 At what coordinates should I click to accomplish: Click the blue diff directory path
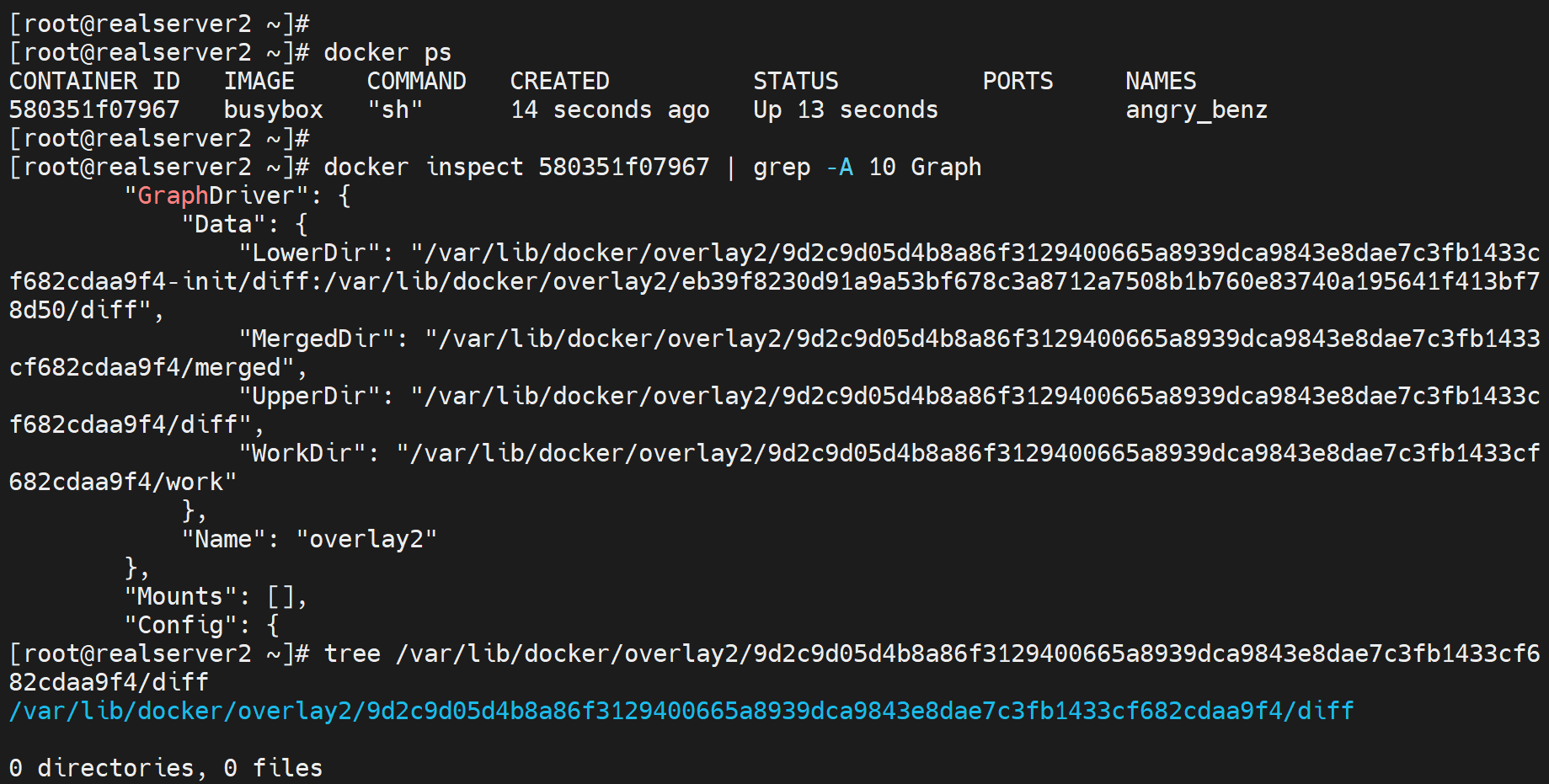coord(681,712)
